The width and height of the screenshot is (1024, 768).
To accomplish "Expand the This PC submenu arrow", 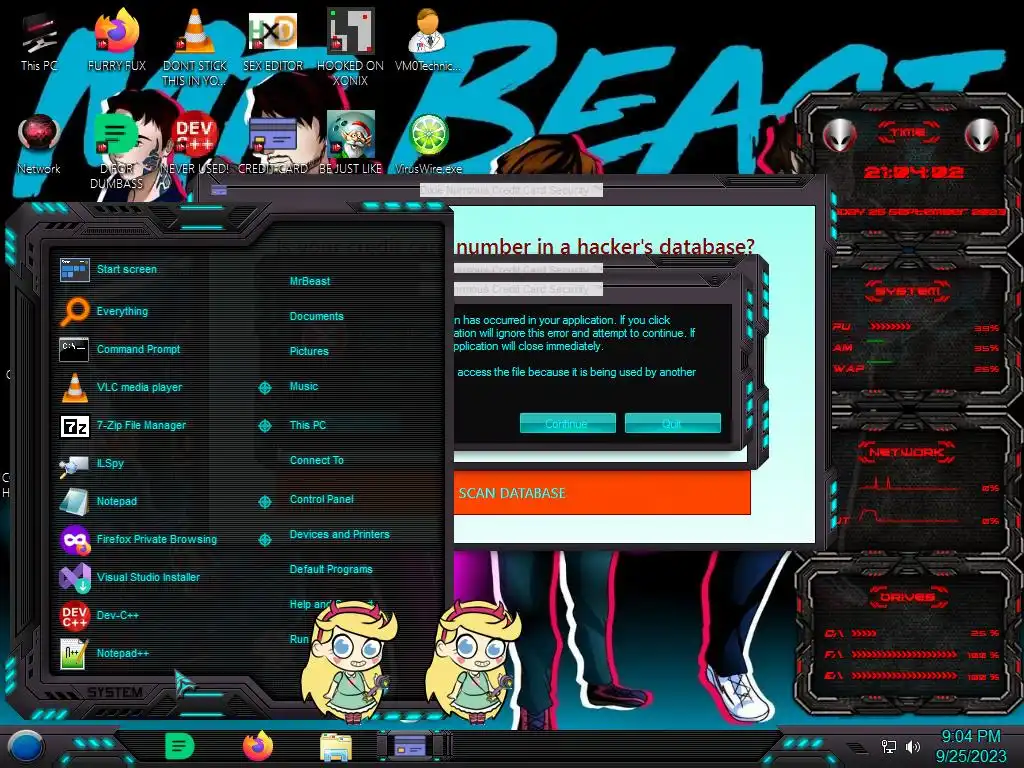I will pyautogui.click(x=264, y=426).
